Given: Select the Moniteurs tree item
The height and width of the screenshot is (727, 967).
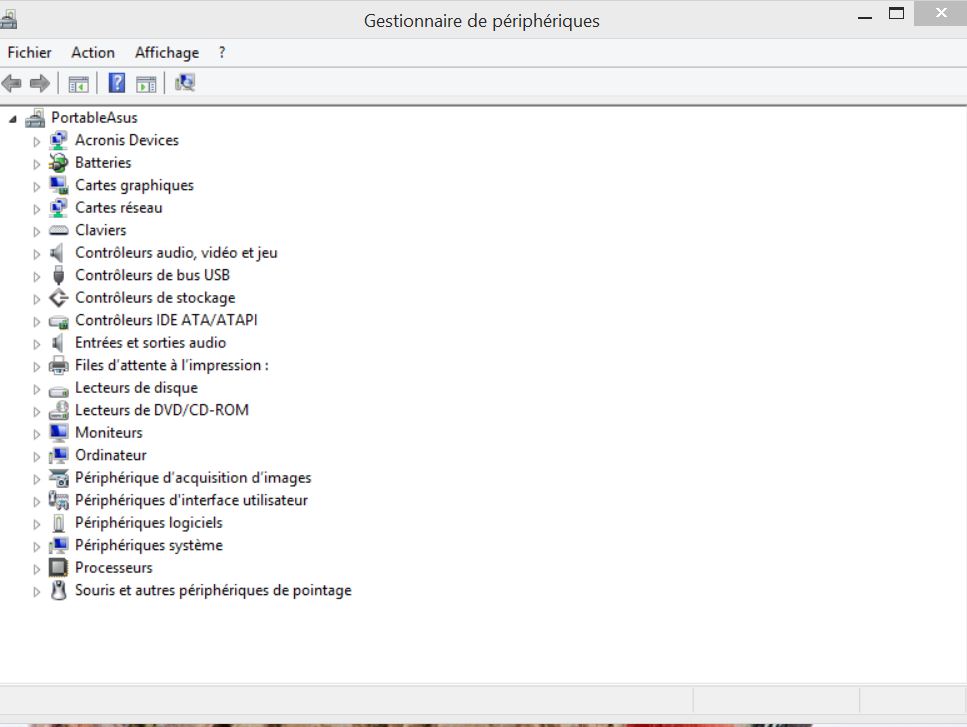Looking at the screenshot, I should coord(108,433).
